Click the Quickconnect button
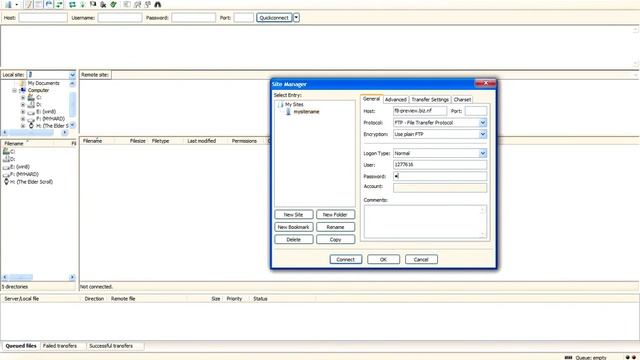640x360 pixels. 274,18
